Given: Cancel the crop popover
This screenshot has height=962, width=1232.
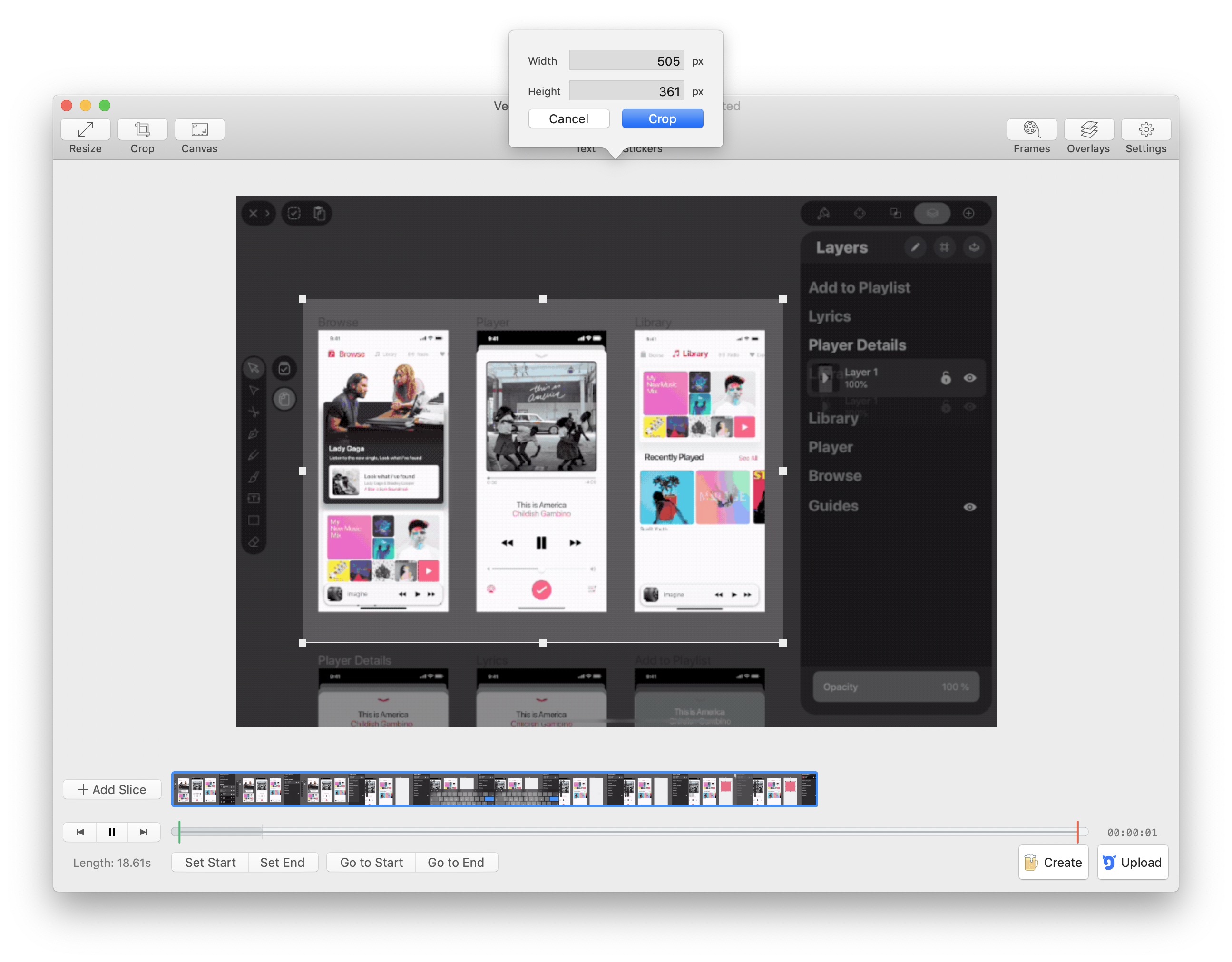Looking at the screenshot, I should 568,118.
